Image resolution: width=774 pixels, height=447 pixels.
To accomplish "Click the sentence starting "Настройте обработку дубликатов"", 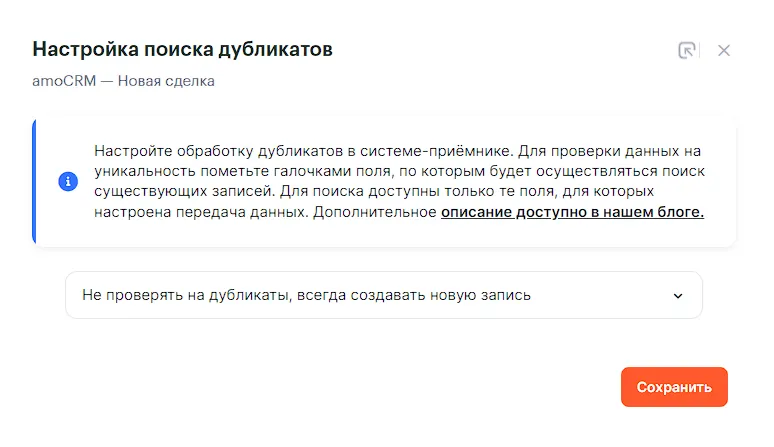I will (x=300, y=150).
